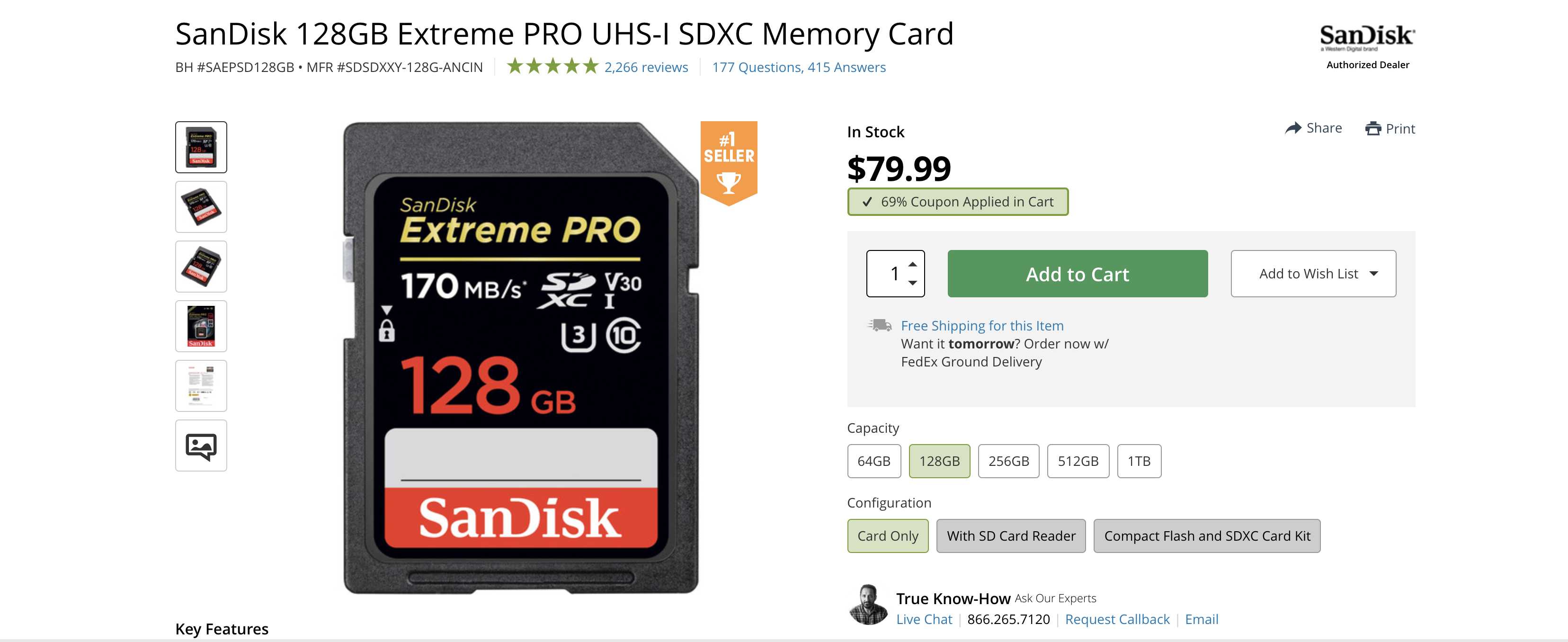The height and width of the screenshot is (642, 1568).
Task: Open the 2,266 reviews link
Action: coord(646,67)
